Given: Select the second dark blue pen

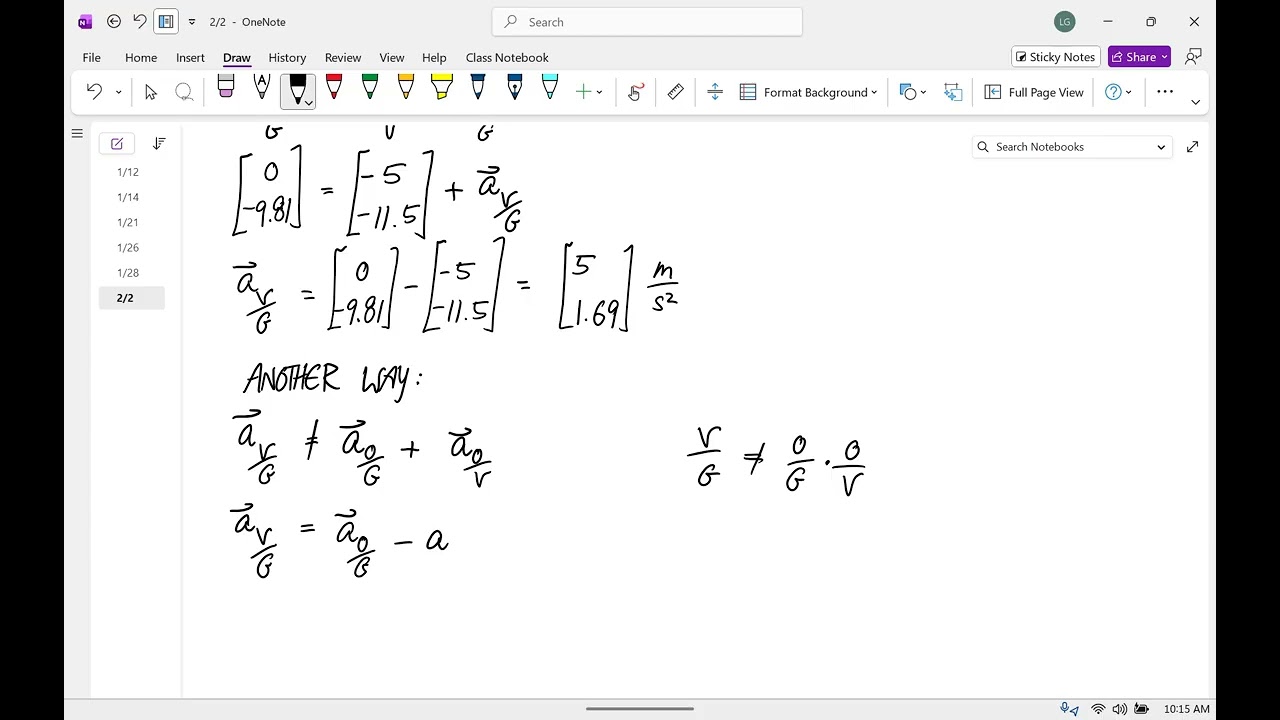Looking at the screenshot, I should [x=514, y=87].
